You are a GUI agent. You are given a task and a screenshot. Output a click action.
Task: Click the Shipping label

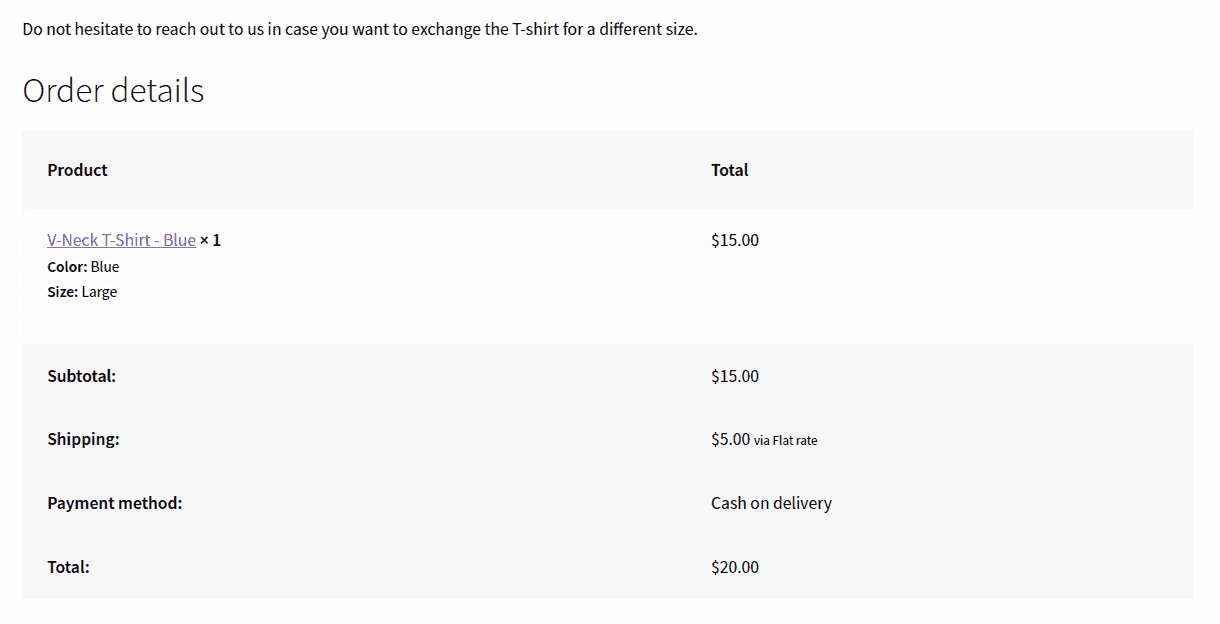(x=83, y=439)
